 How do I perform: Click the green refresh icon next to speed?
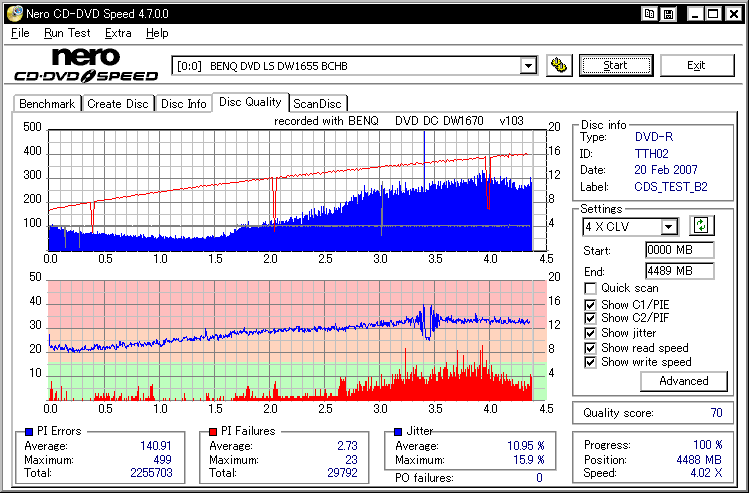701,225
